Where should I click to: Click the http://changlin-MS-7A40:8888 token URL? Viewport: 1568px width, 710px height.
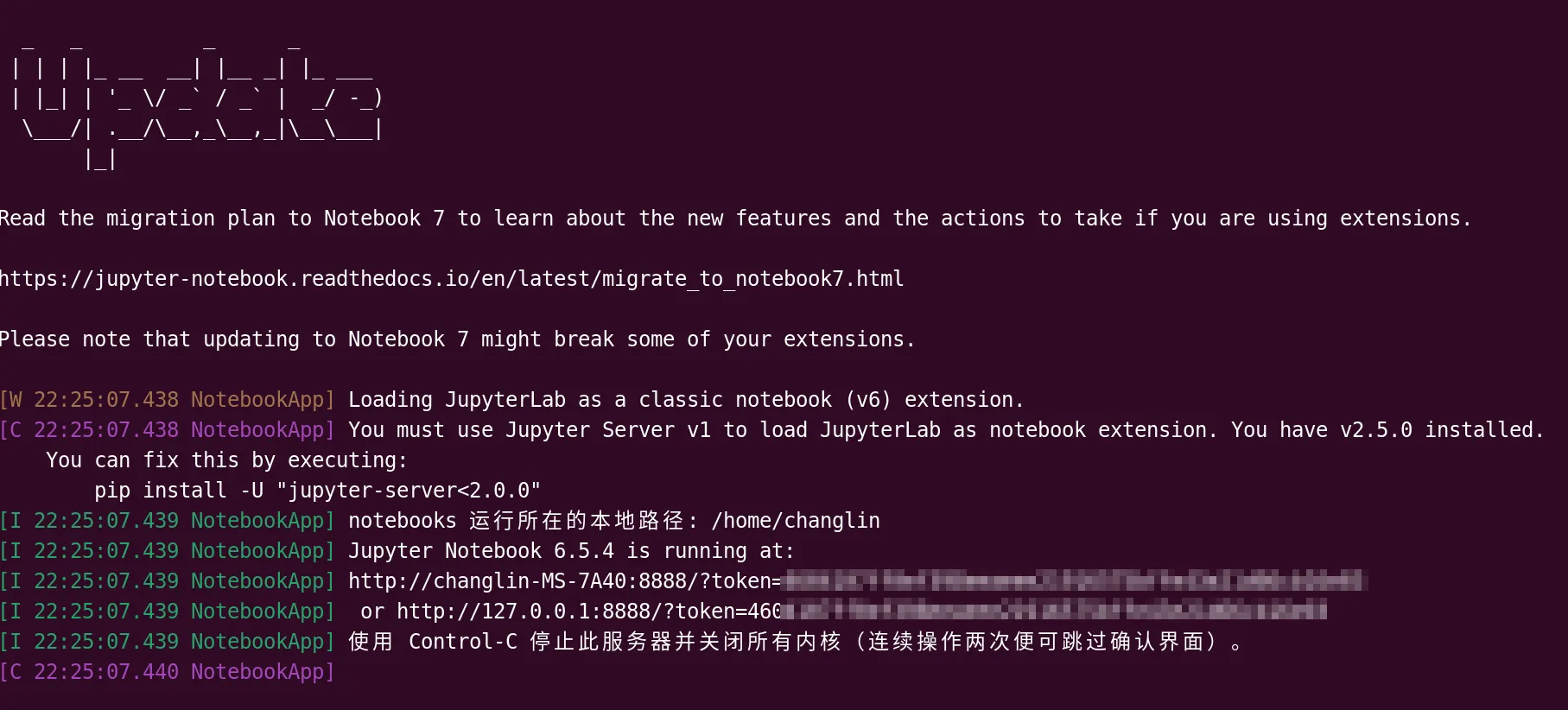(x=563, y=581)
